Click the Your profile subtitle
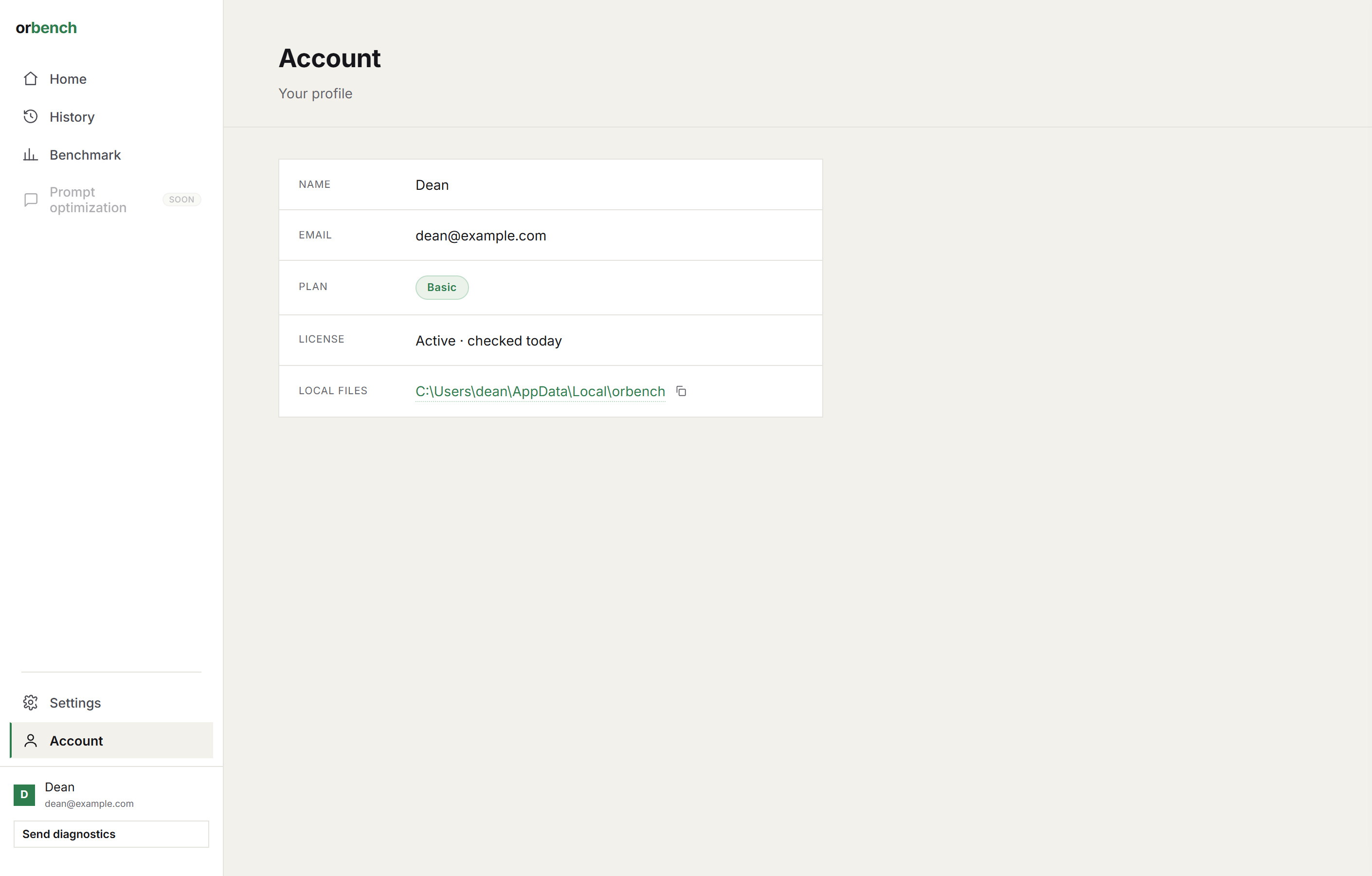This screenshot has width=1372, height=876. coord(315,93)
